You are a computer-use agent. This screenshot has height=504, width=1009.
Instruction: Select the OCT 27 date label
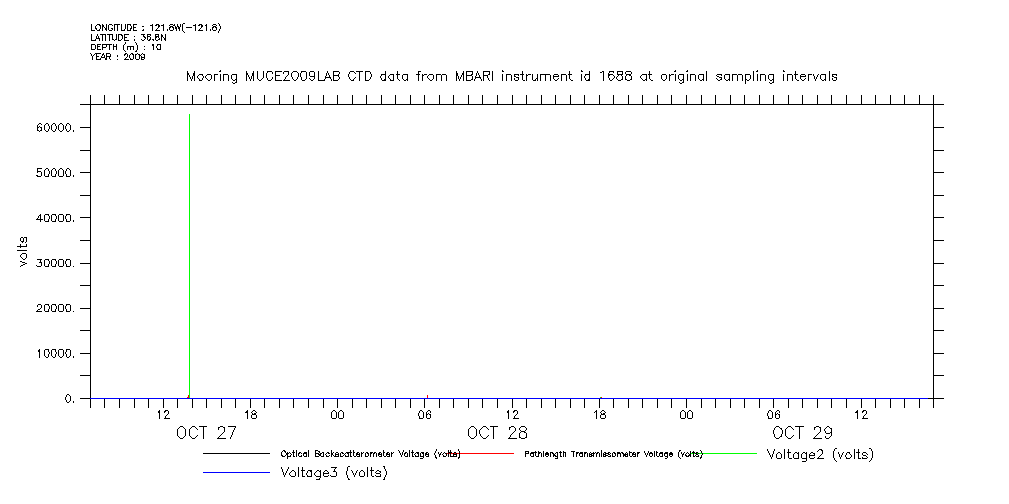coord(206,433)
